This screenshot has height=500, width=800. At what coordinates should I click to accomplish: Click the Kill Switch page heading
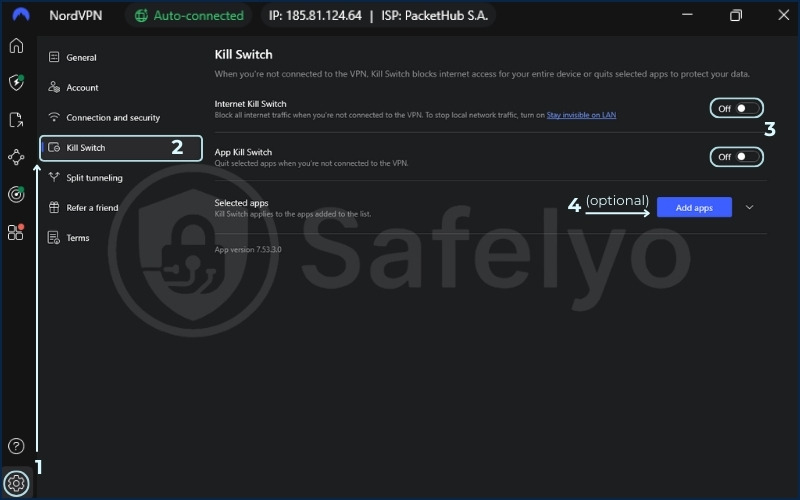243,55
